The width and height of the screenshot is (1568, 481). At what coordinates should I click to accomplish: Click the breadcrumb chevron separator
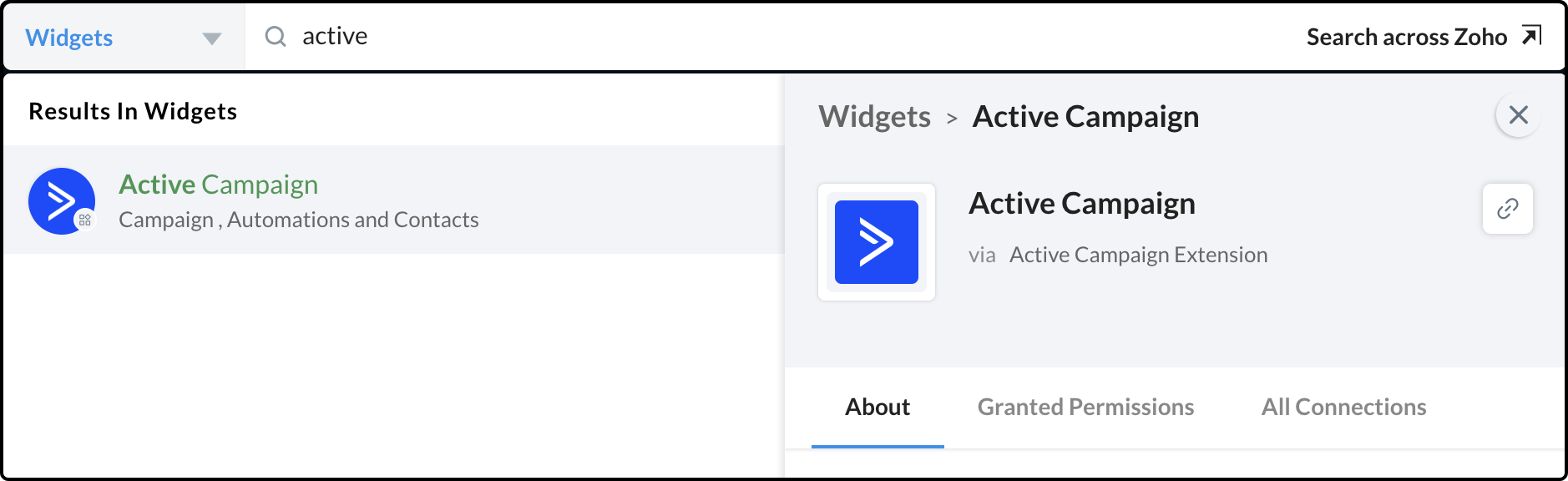[952, 119]
